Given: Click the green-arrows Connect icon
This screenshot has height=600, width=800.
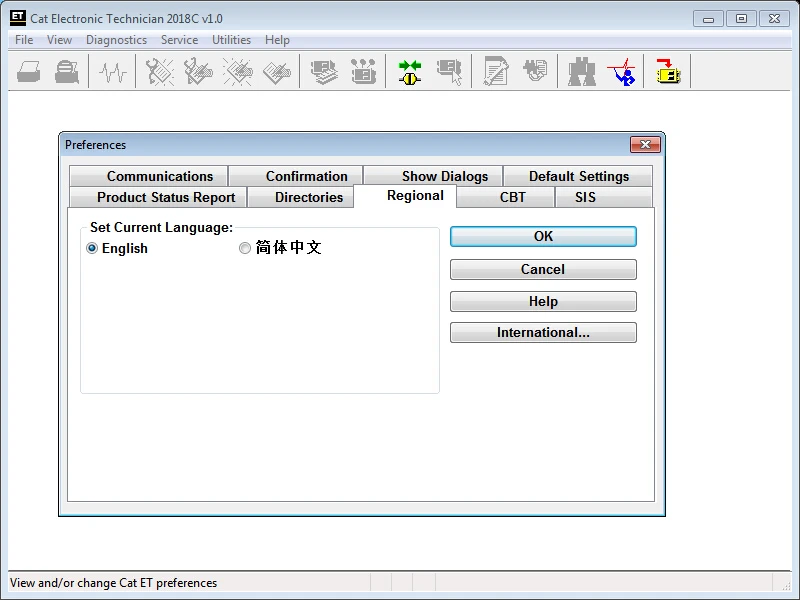Looking at the screenshot, I should [410, 71].
